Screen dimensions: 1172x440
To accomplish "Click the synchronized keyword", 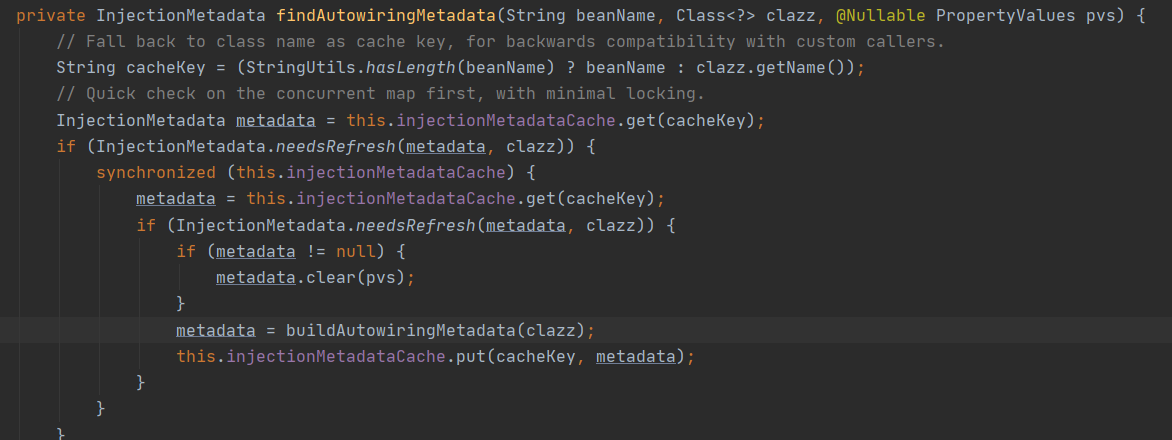I will (155, 173).
